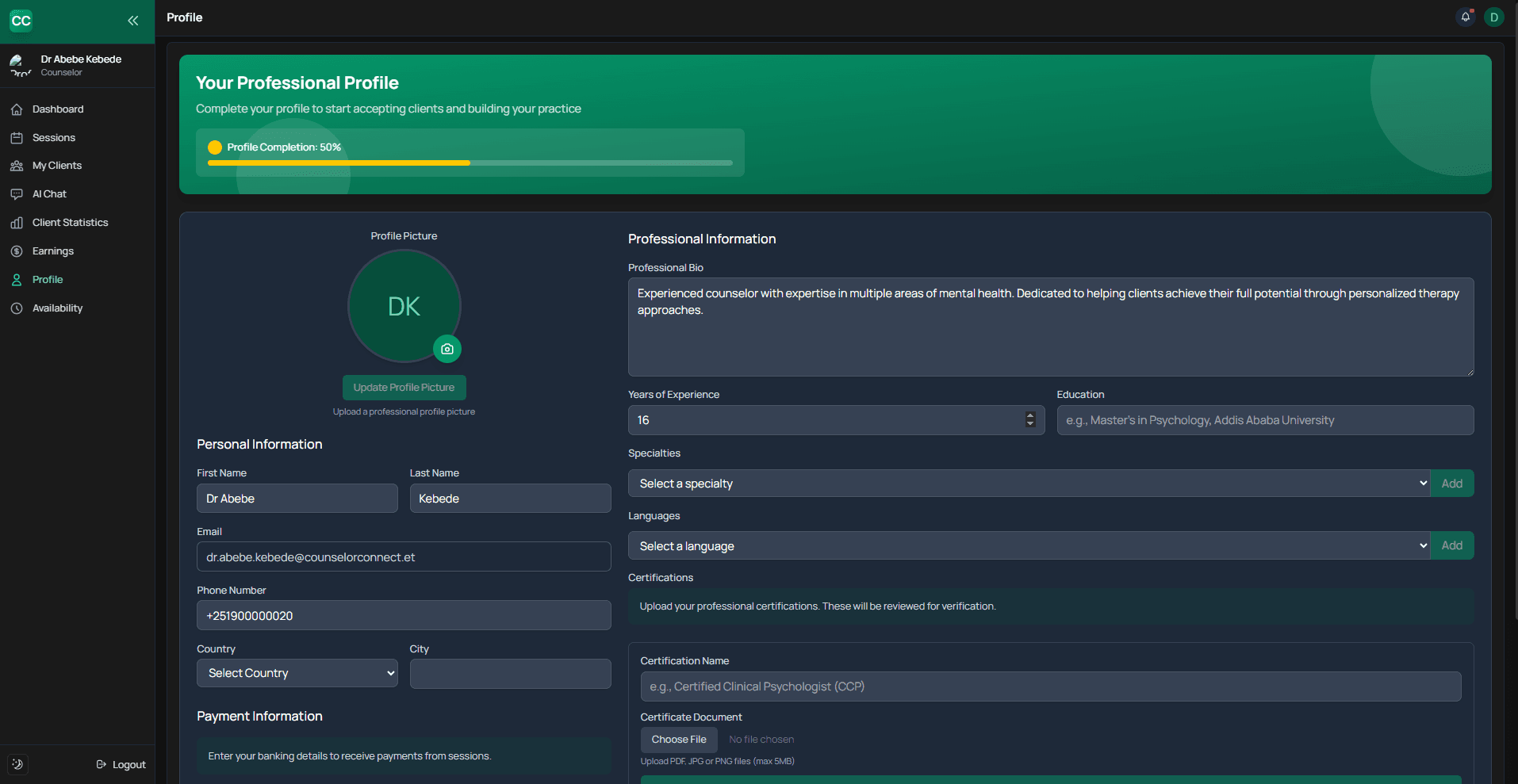Open the Select a language dropdown
Viewport: 1518px width, 784px height.
tap(1028, 545)
